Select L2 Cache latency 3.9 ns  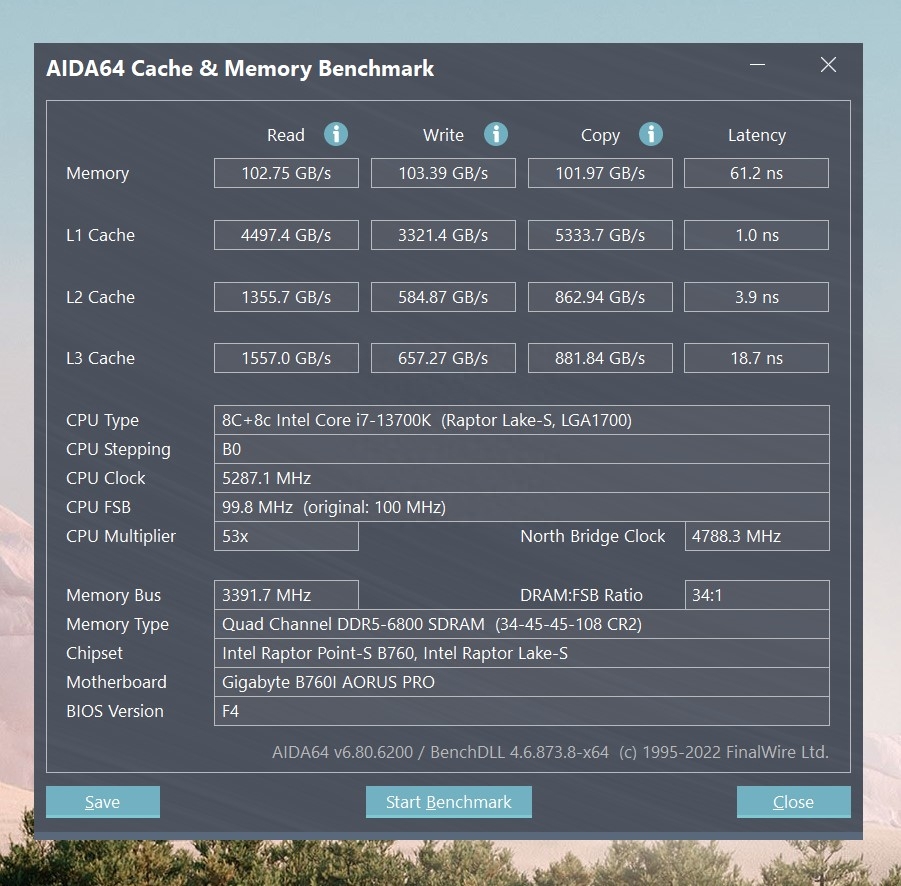pyautogui.click(x=756, y=297)
